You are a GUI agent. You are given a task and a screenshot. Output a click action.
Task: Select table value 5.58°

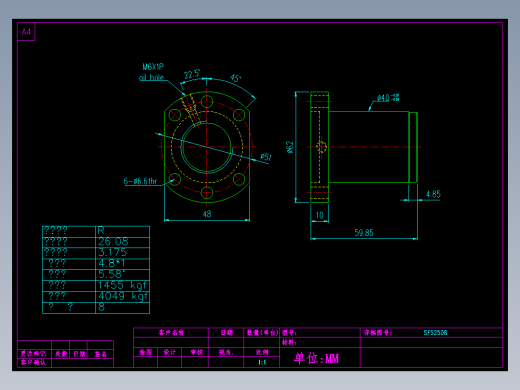point(112,274)
